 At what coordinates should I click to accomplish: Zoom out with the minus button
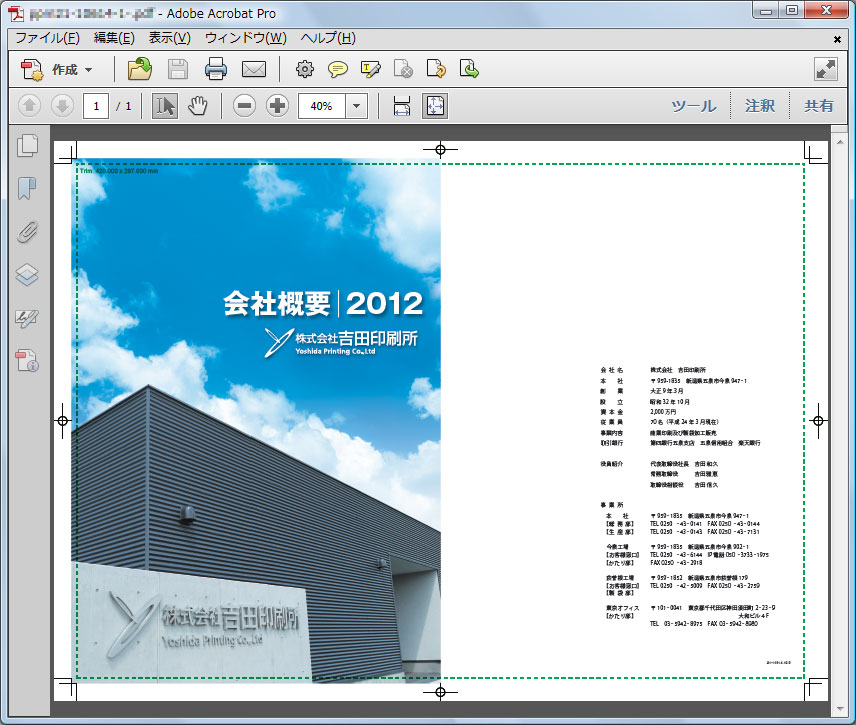pos(244,105)
